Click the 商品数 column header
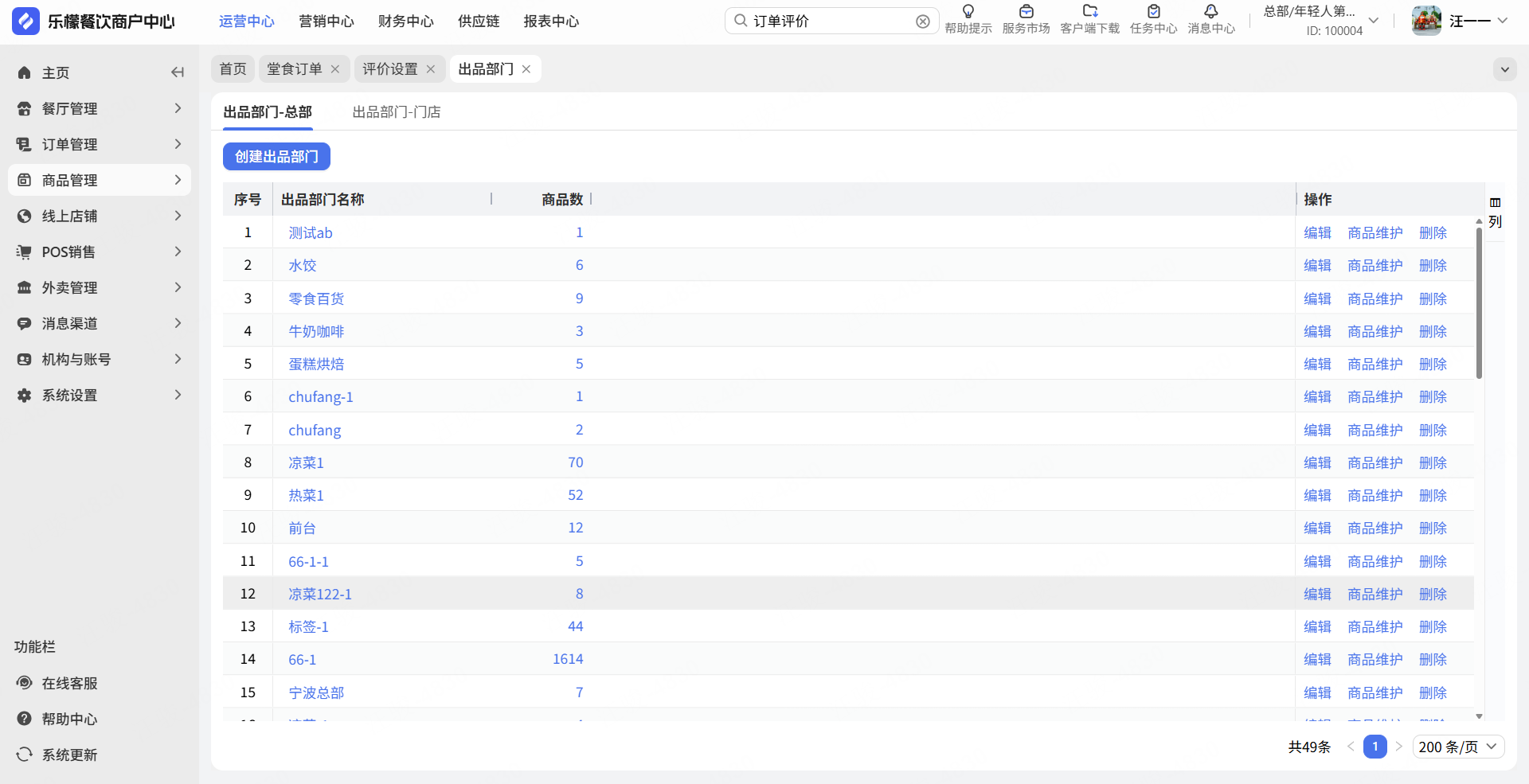Image resolution: width=1529 pixels, height=784 pixels. click(x=562, y=199)
